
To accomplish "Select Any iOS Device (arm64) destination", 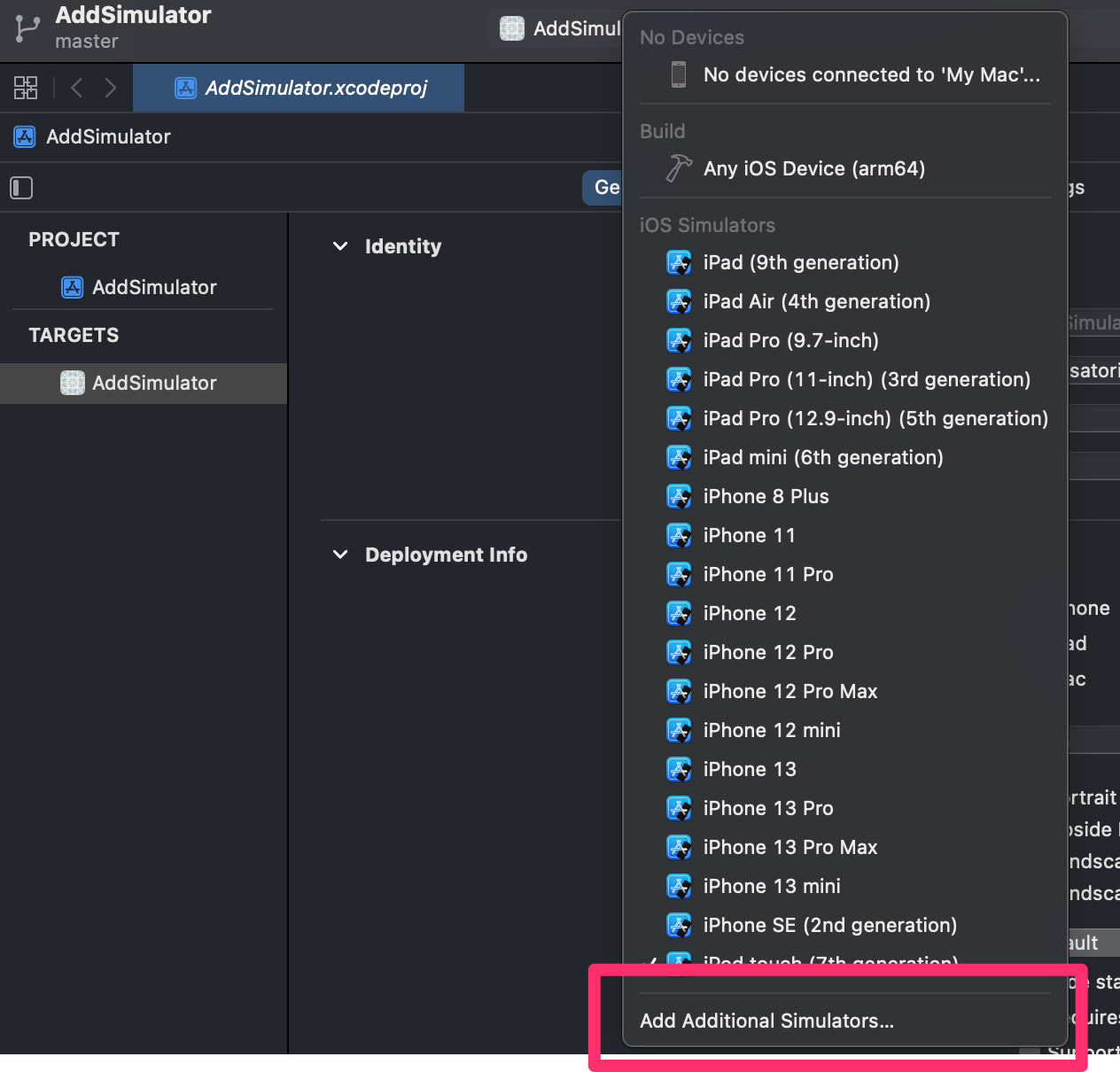I will pos(813,168).
